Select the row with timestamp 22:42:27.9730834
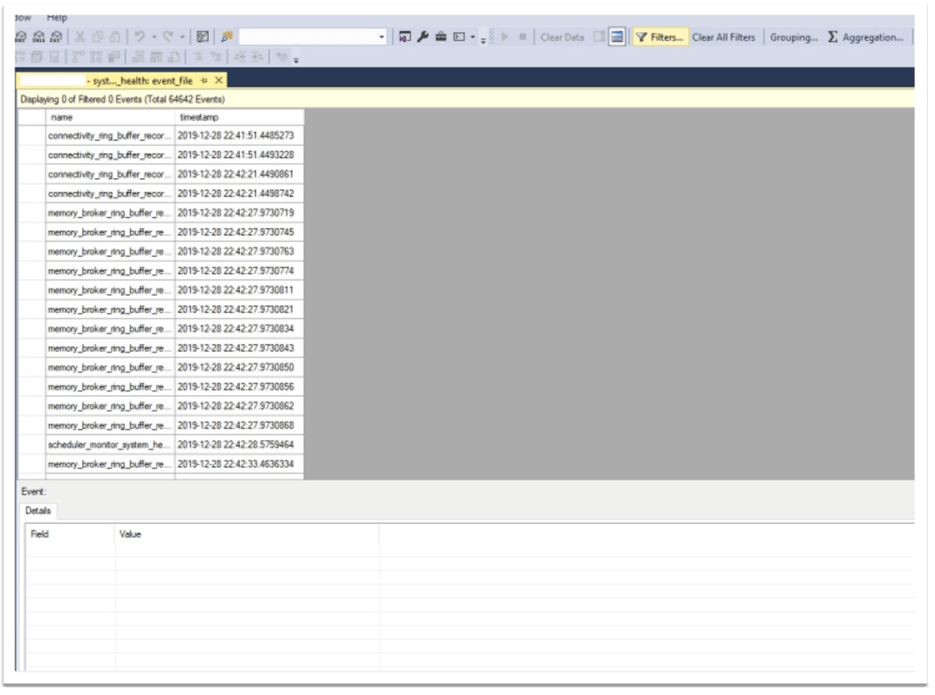The height and width of the screenshot is (695, 935). (x=161, y=328)
